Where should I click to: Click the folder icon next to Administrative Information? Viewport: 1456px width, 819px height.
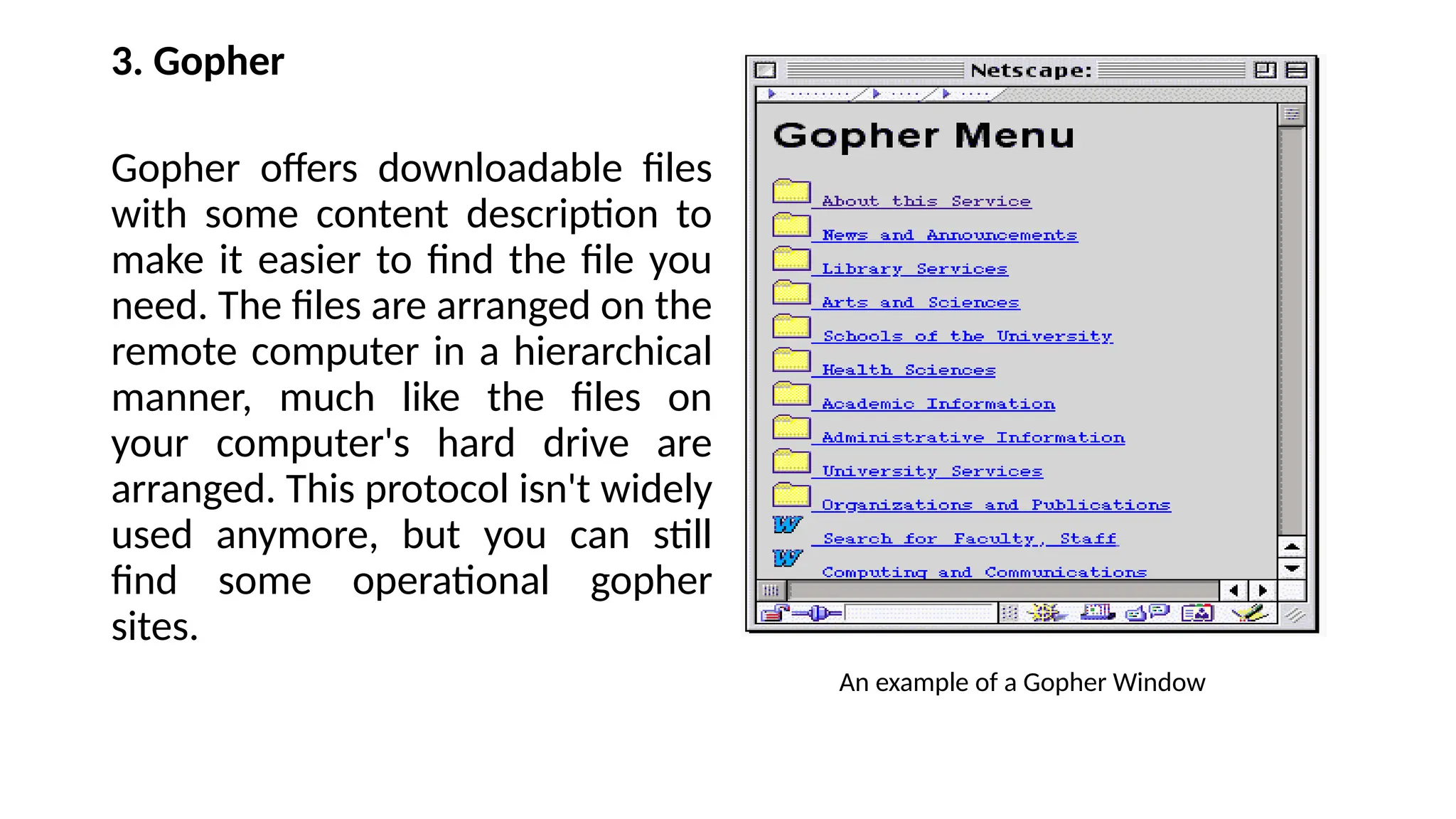[x=791, y=427]
